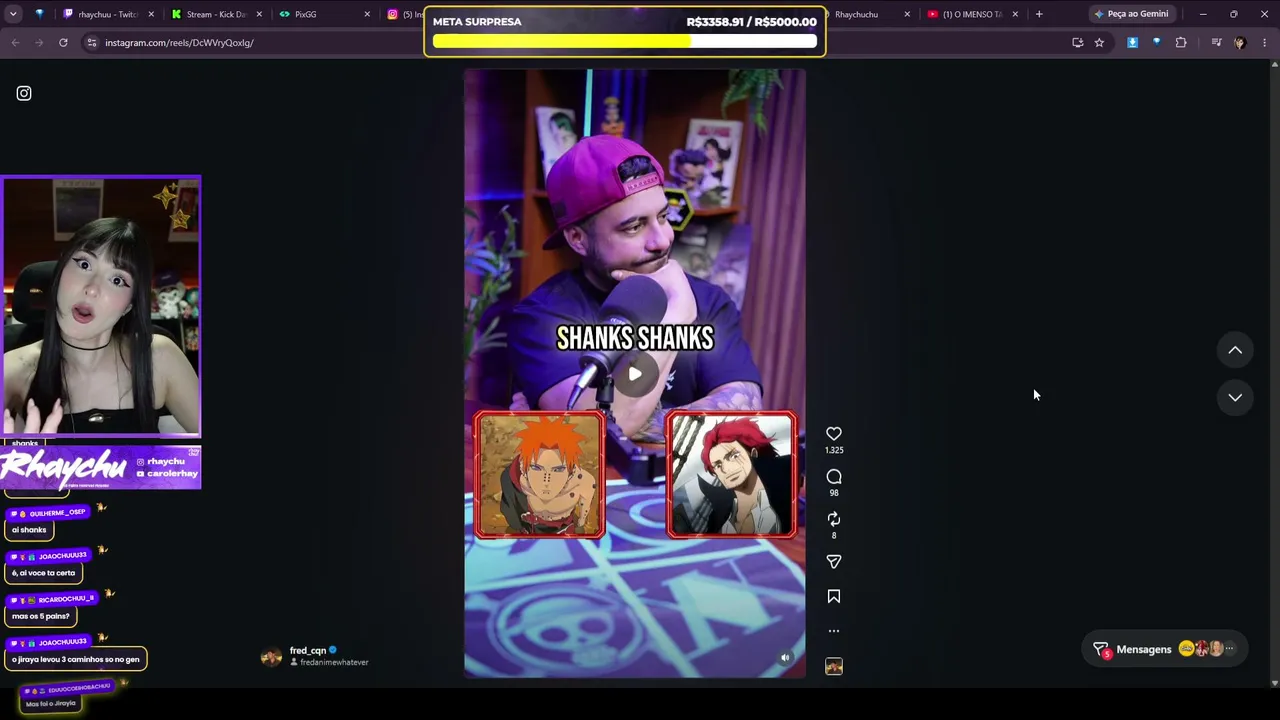
Task: View site information for instagram.com
Action: [91, 43]
